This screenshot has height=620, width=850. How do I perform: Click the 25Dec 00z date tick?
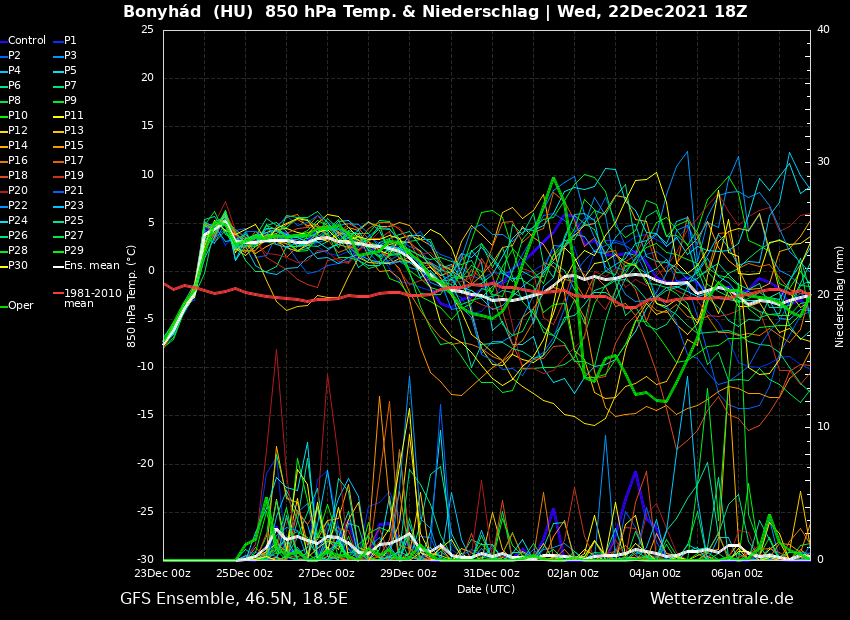click(x=244, y=574)
